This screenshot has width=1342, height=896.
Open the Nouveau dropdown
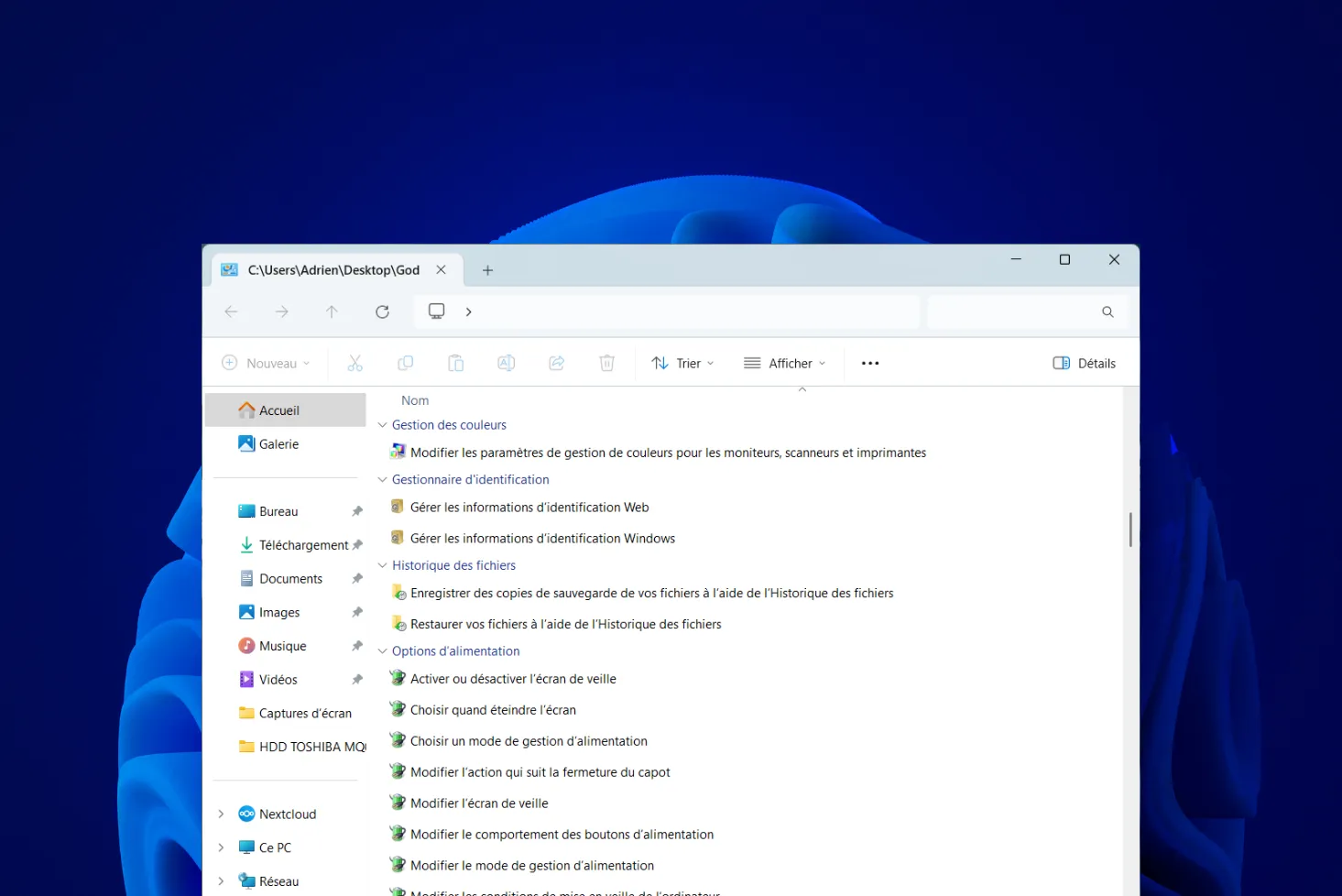tap(266, 363)
